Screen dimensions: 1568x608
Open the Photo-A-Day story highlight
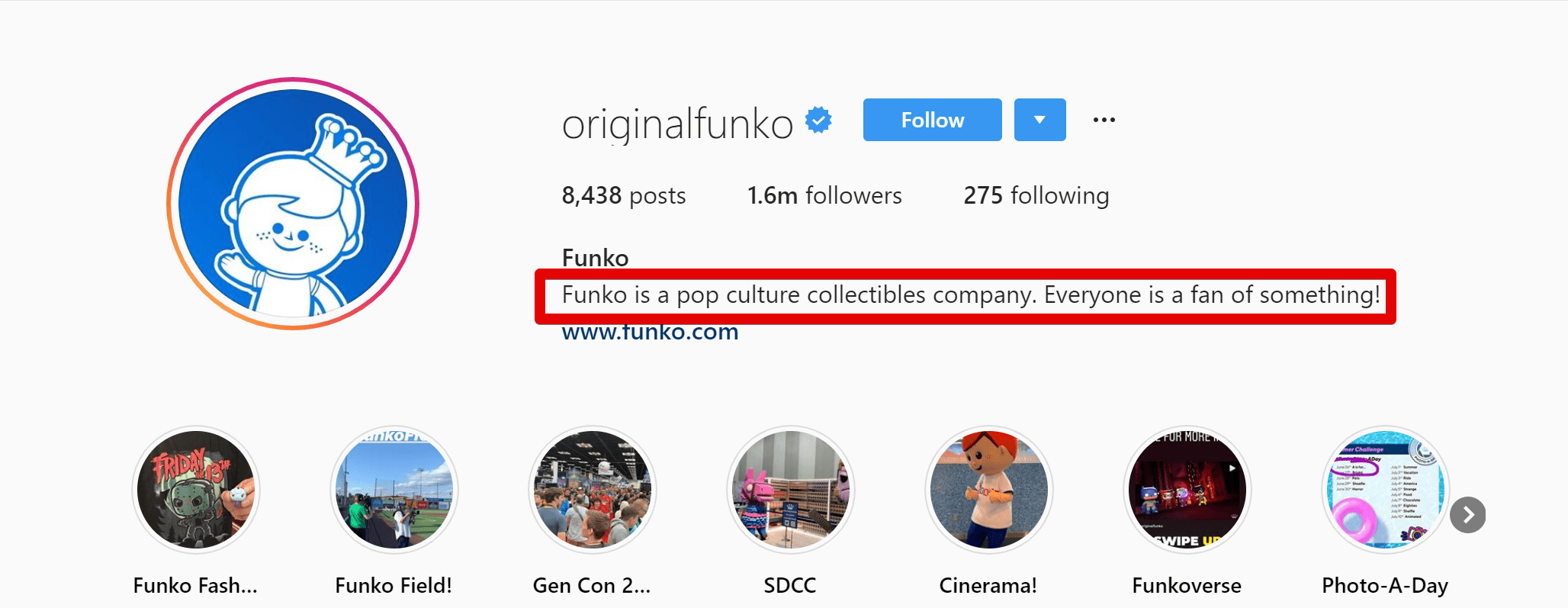point(1383,491)
